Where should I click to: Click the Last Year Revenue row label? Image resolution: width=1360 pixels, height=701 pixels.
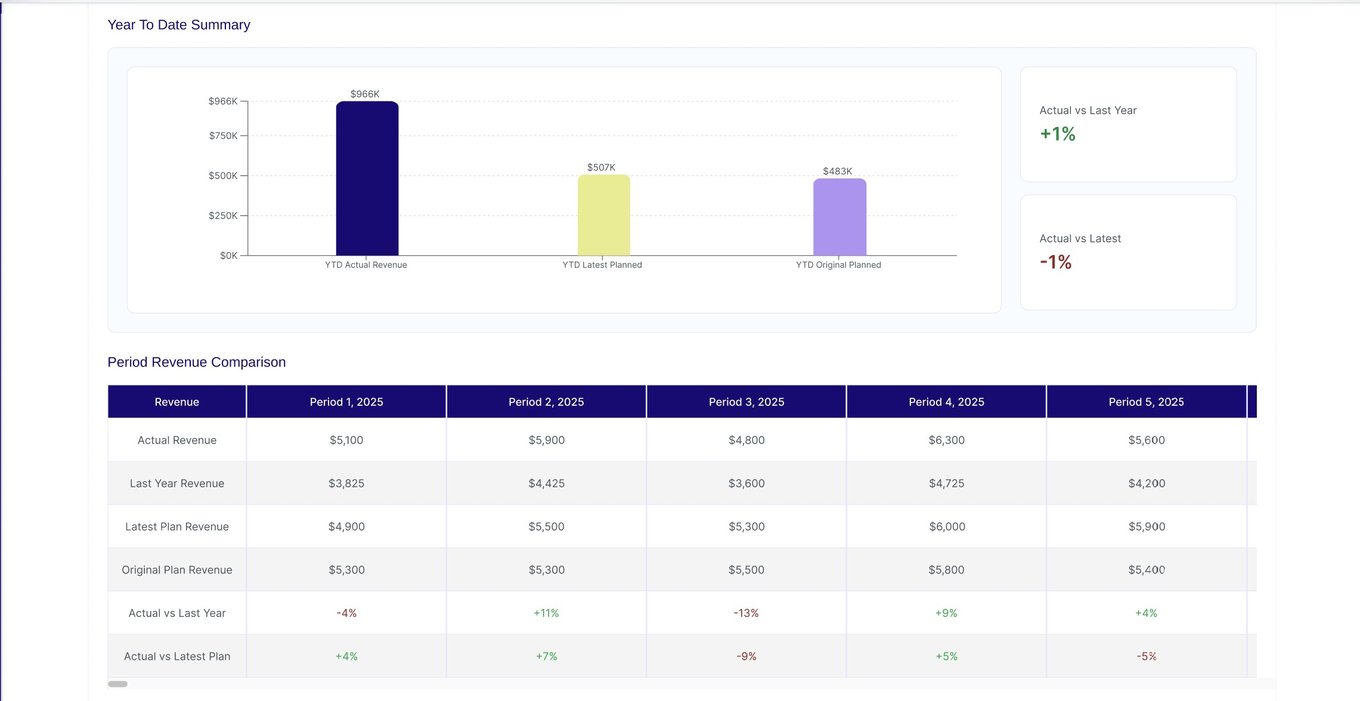point(177,483)
